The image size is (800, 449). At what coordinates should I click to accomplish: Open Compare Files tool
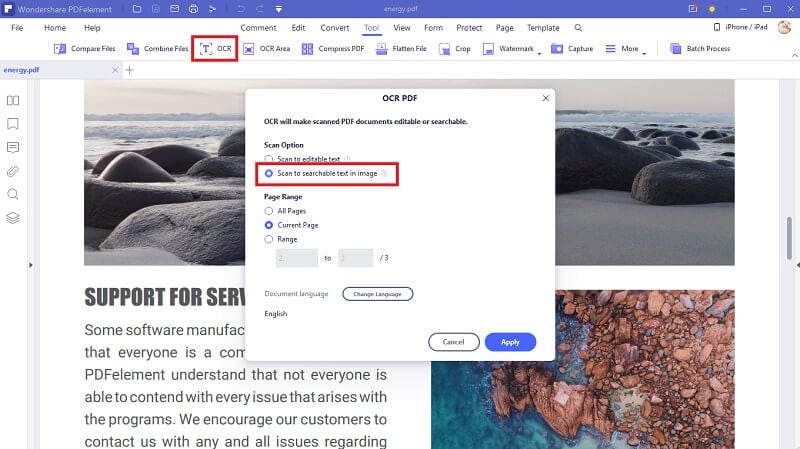(85, 48)
